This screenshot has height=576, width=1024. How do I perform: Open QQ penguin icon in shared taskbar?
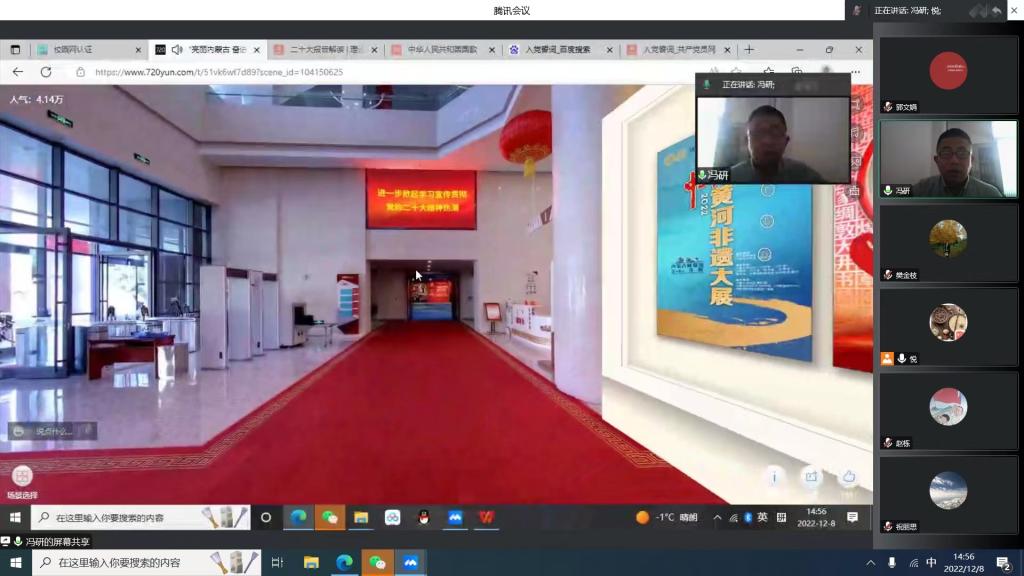coord(423,517)
